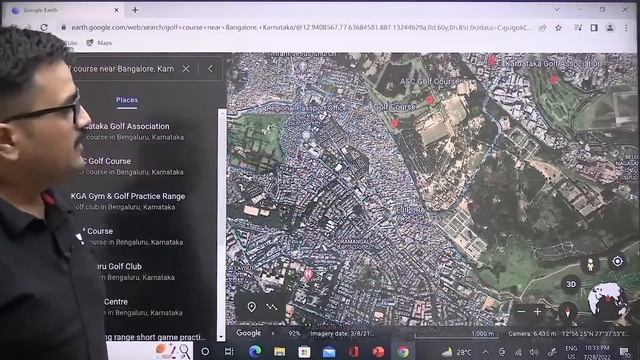
Task: View site information lock icon
Action: click(x=63, y=27)
